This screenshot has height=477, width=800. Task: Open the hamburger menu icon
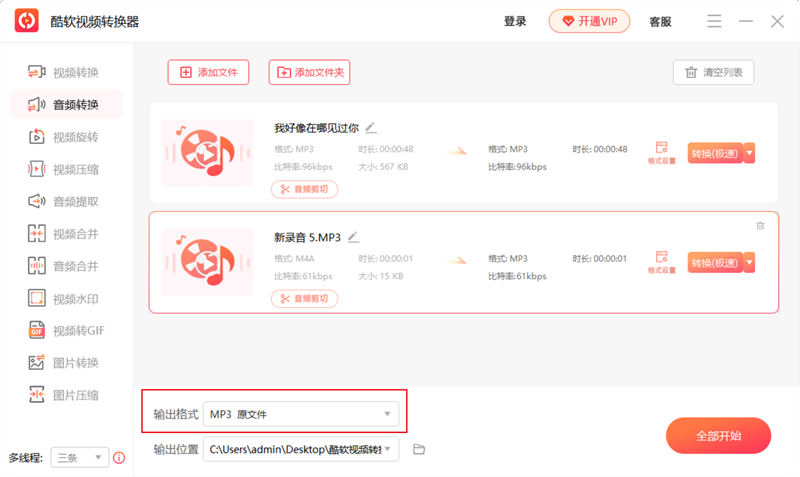tap(714, 21)
